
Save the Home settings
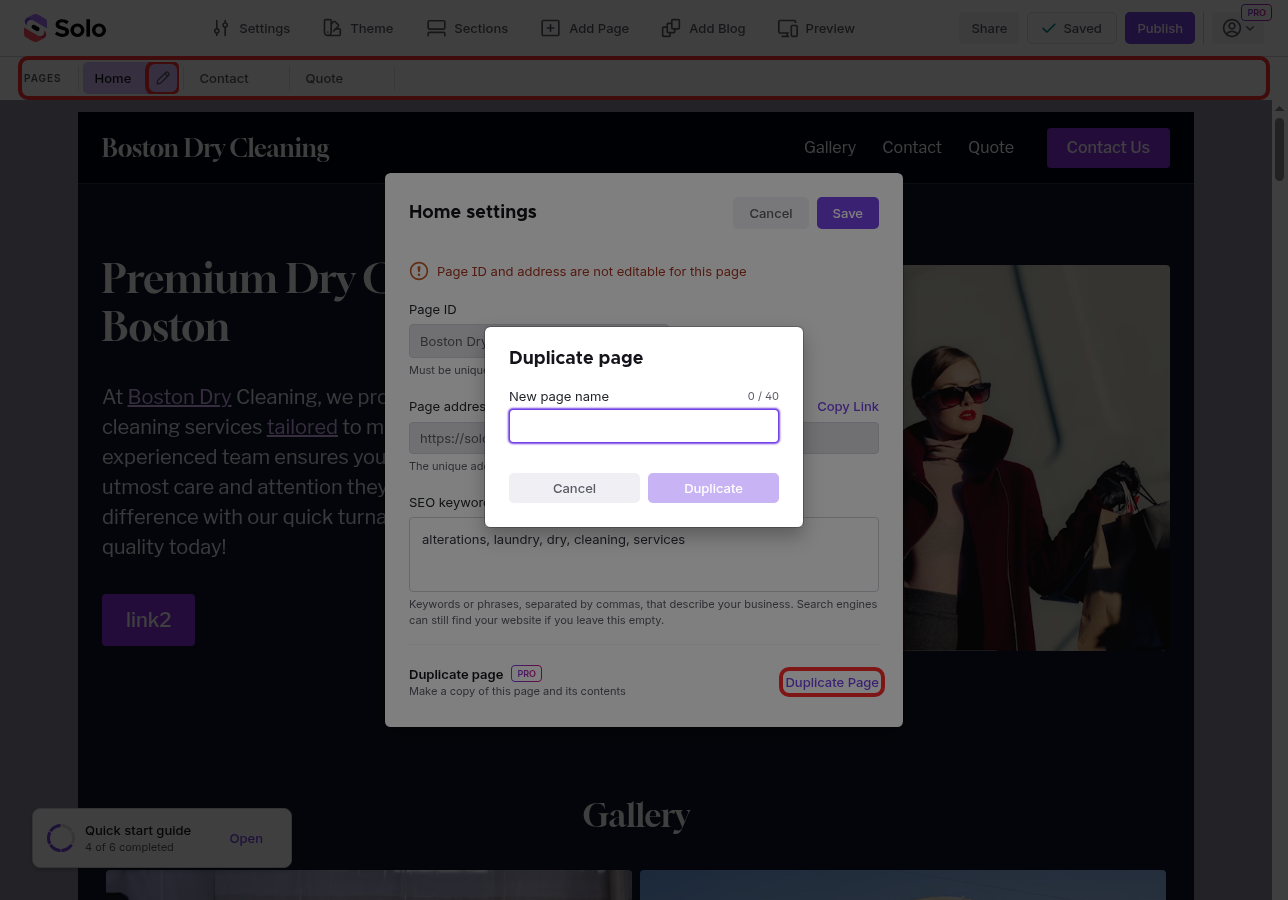point(847,213)
